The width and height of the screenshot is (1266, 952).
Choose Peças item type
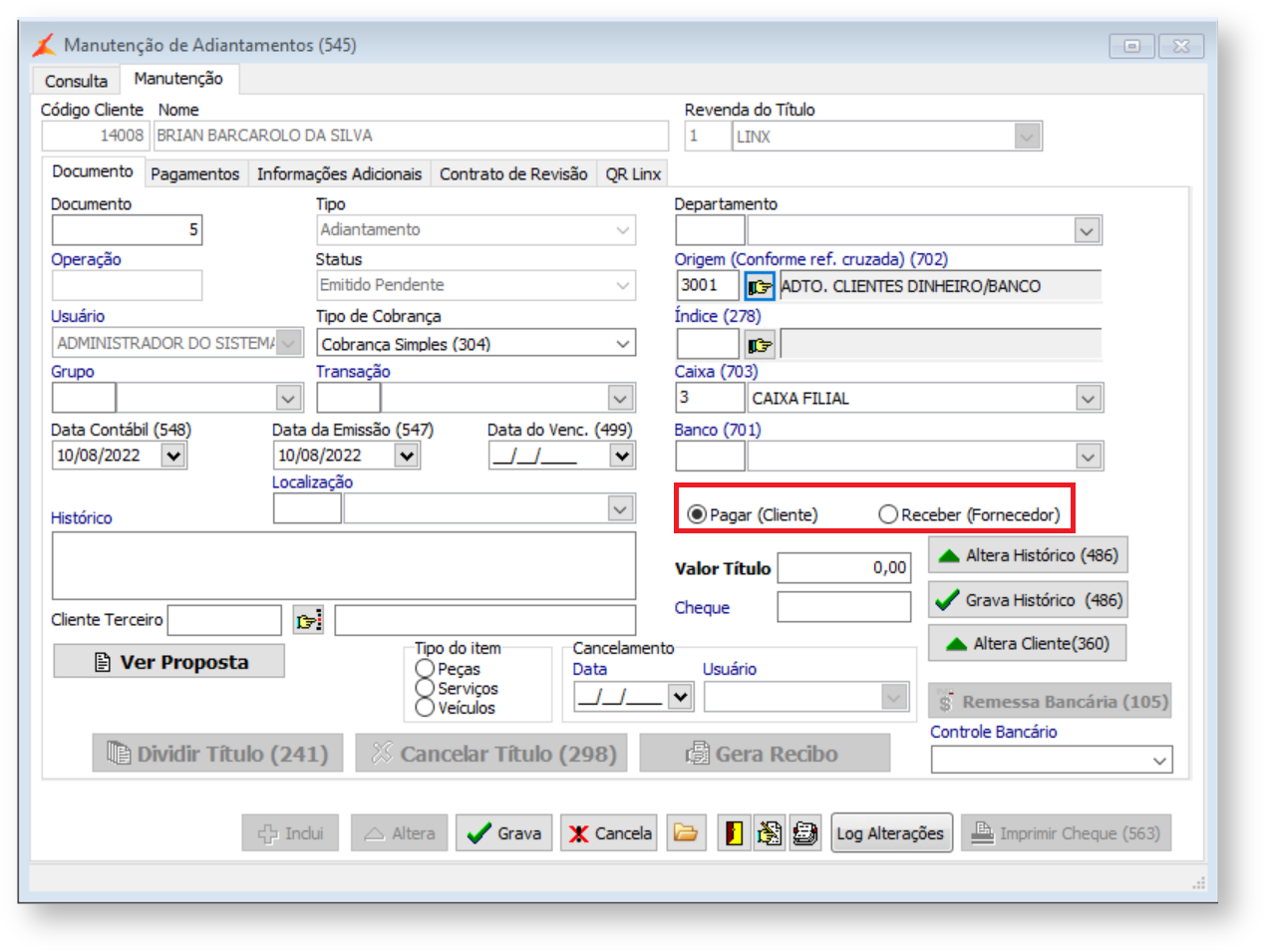448,669
